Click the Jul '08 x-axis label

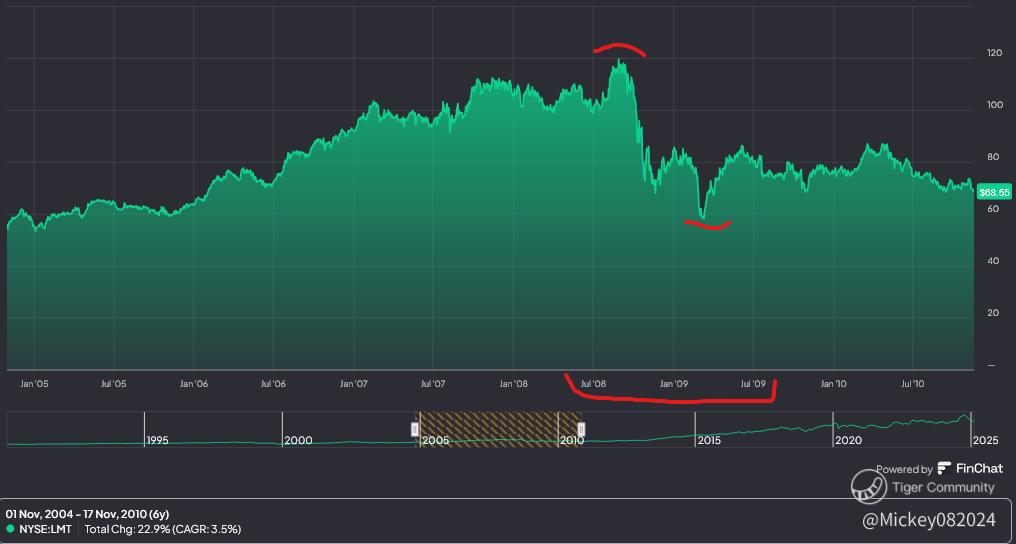(593, 384)
